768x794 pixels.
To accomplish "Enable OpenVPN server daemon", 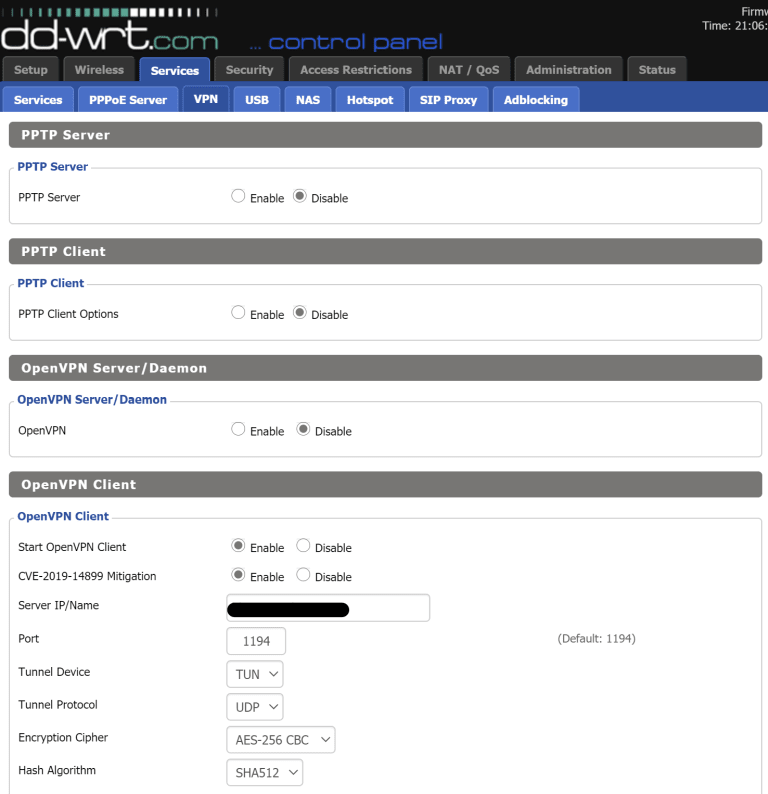I will (x=238, y=429).
